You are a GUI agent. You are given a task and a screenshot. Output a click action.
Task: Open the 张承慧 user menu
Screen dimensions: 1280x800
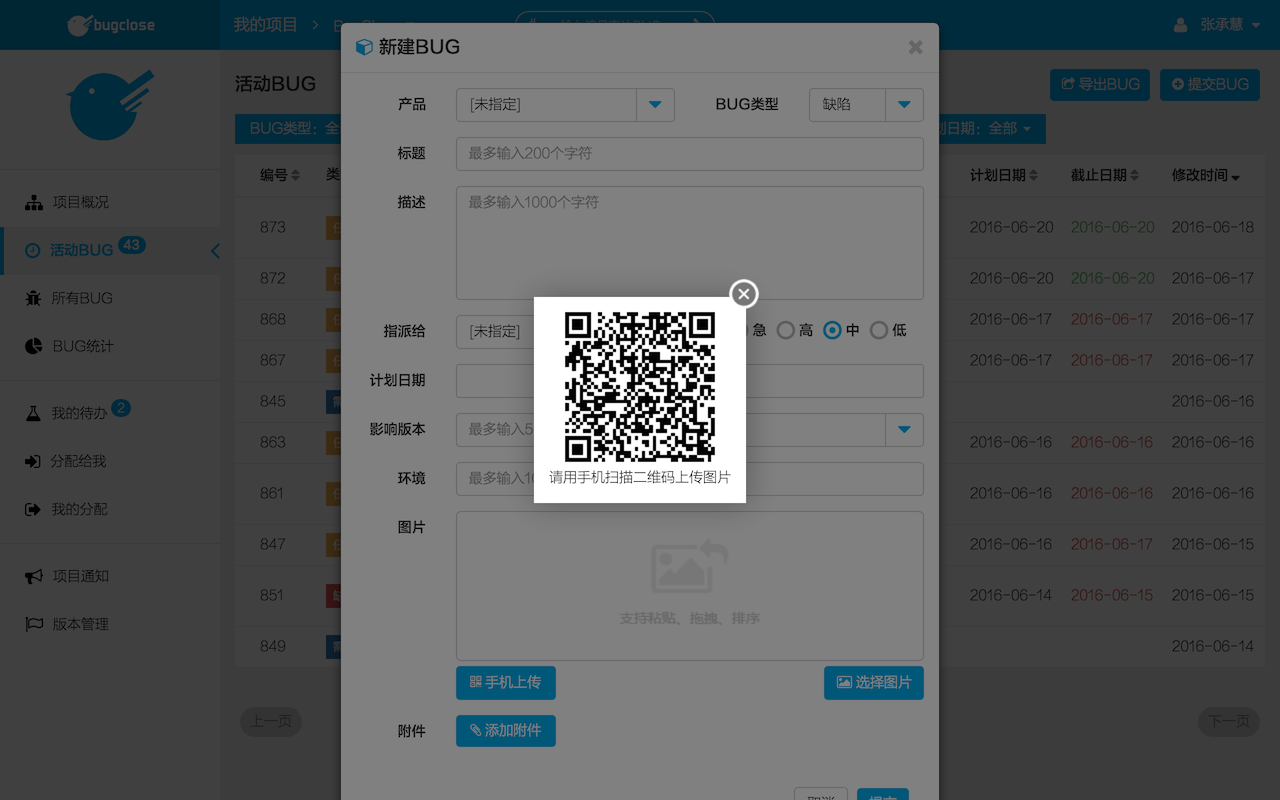pos(1217,25)
